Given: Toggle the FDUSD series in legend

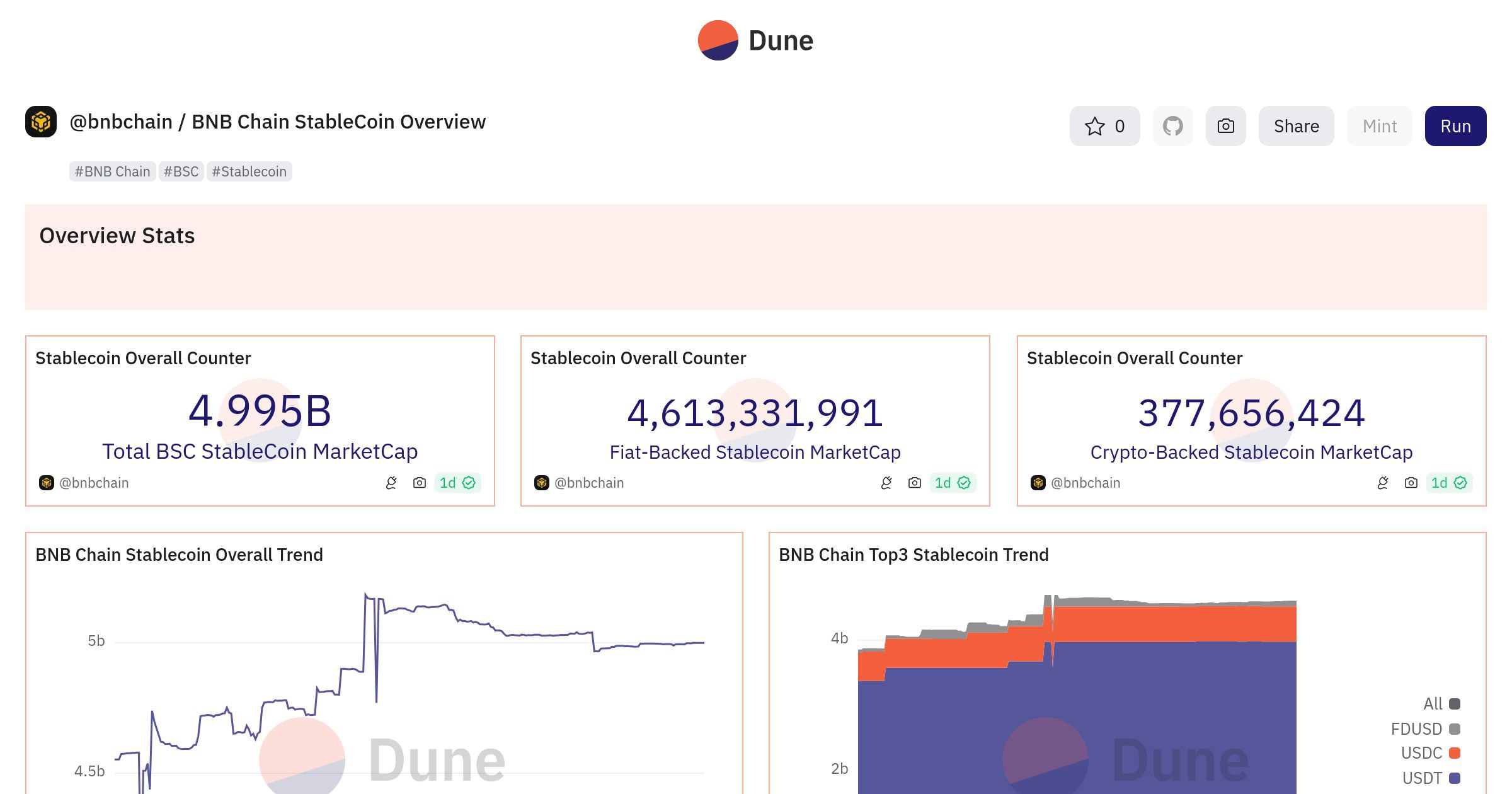Looking at the screenshot, I should click(x=1425, y=729).
